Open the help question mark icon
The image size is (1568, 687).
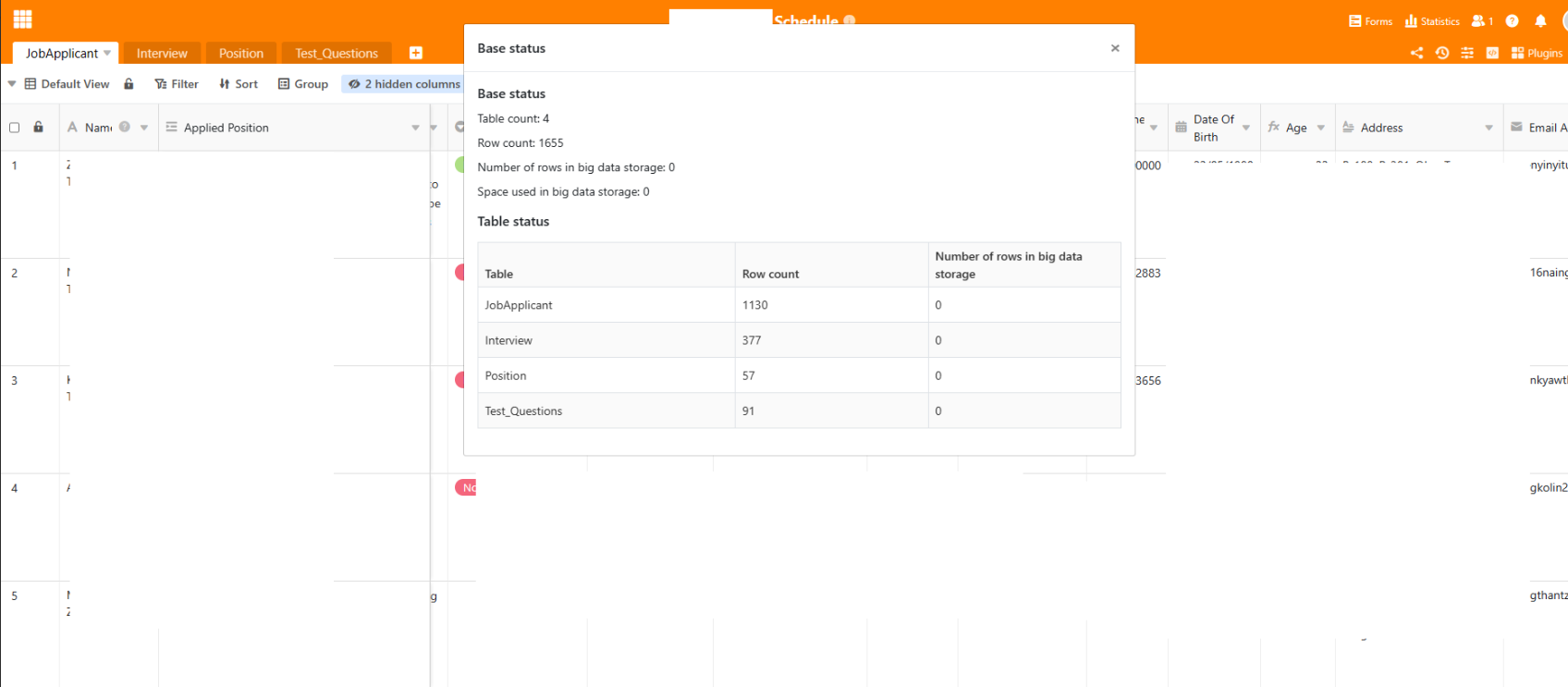coord(1513,21)
